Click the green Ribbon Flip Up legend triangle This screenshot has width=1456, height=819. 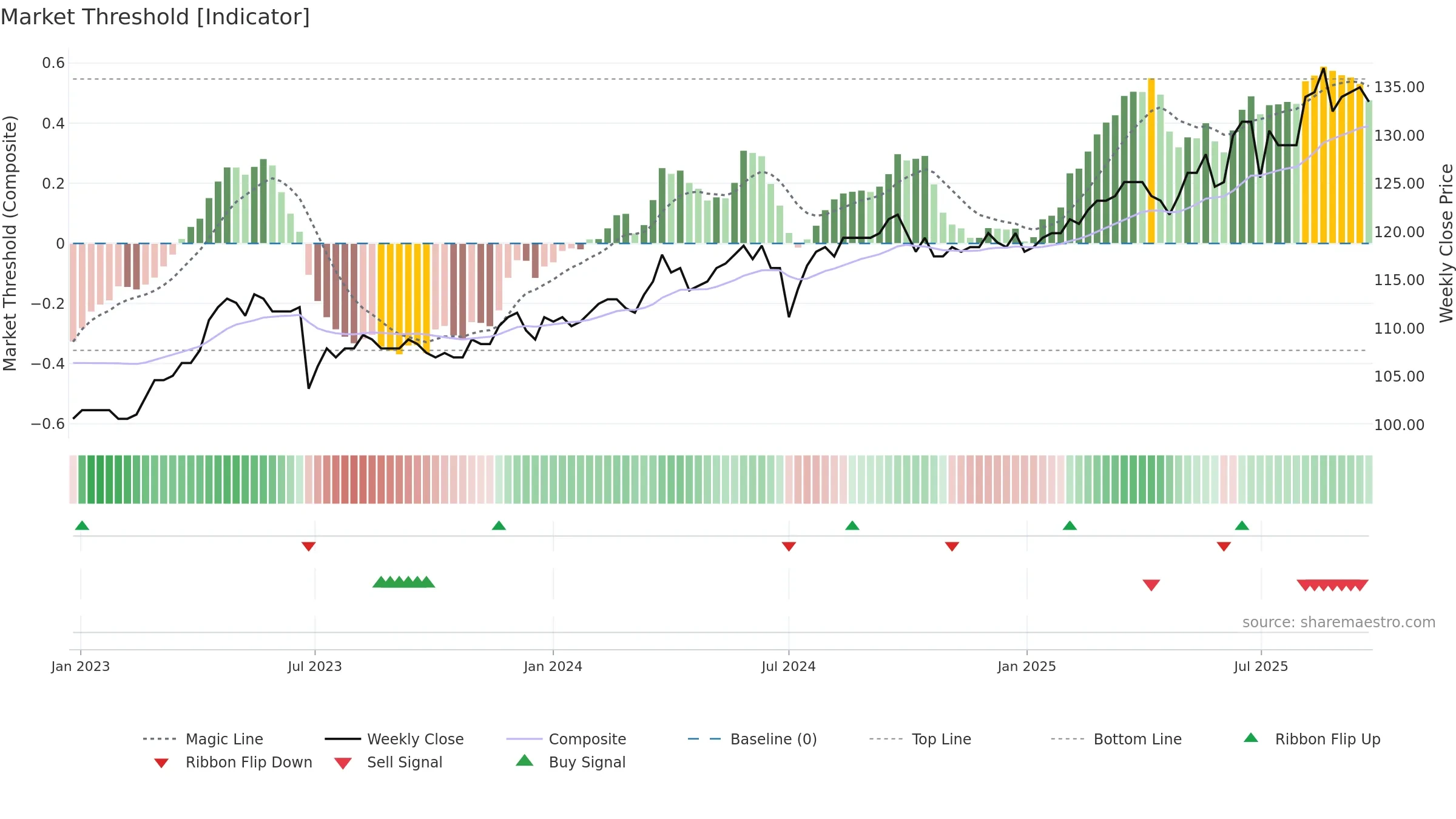[x=1251, y=738]
